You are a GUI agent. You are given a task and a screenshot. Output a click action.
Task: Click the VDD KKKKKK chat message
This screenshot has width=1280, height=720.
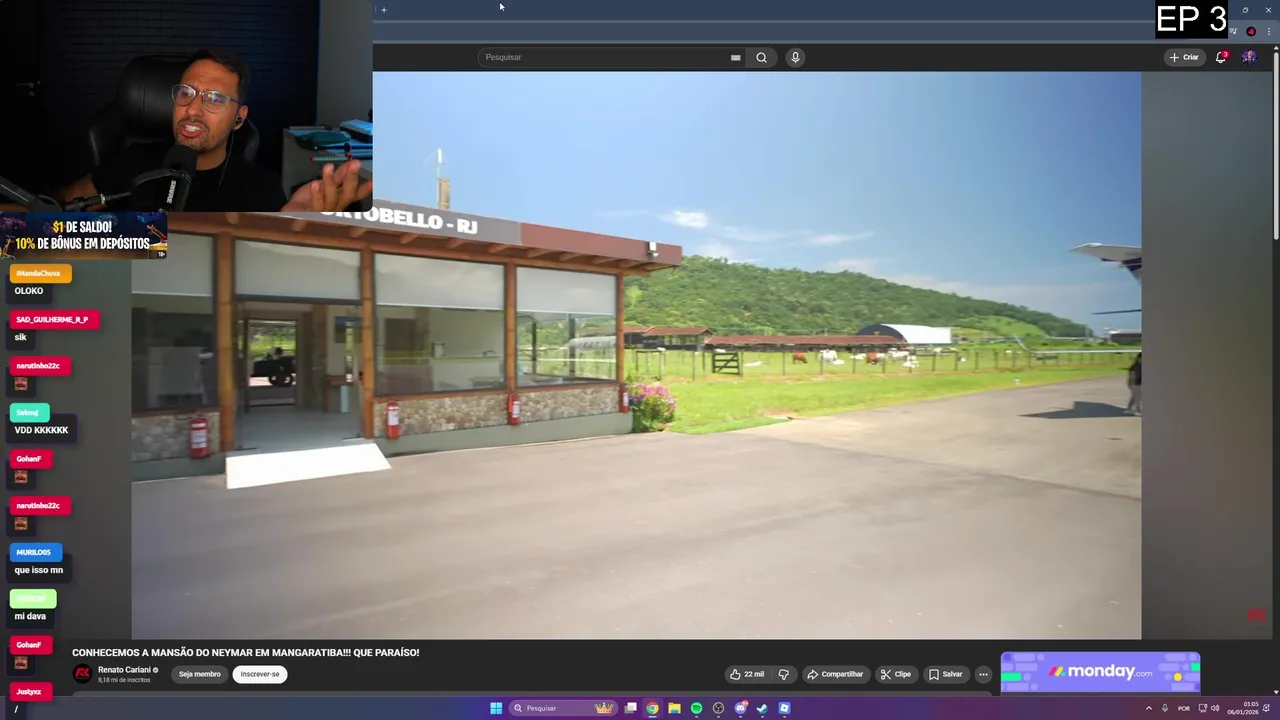click(x=41, y=430)
